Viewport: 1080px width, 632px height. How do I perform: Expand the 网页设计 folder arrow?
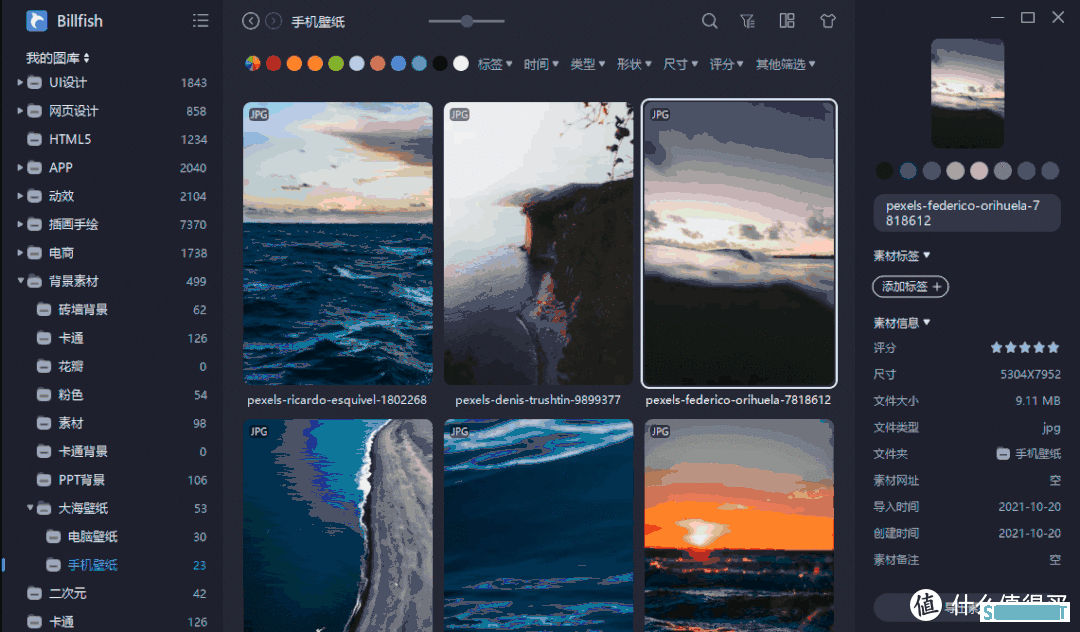[x=20, y=110]
